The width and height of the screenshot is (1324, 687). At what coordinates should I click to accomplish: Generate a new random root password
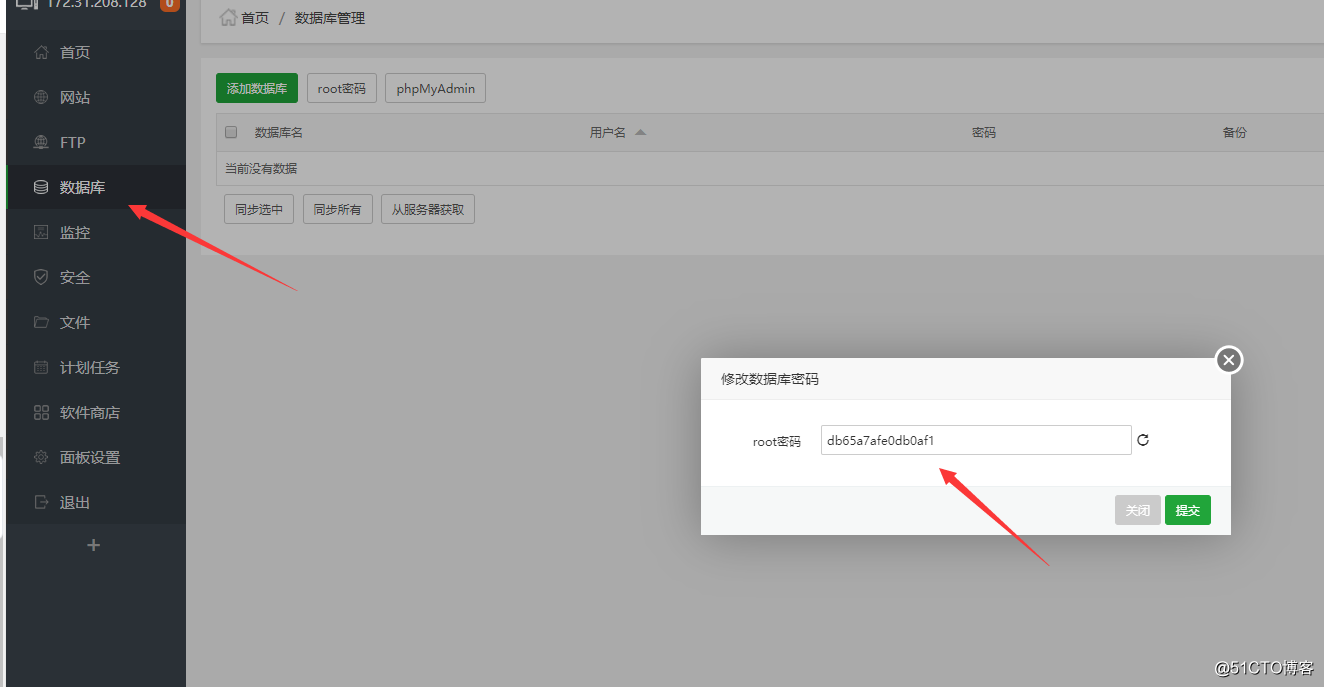click(1142, 440)
